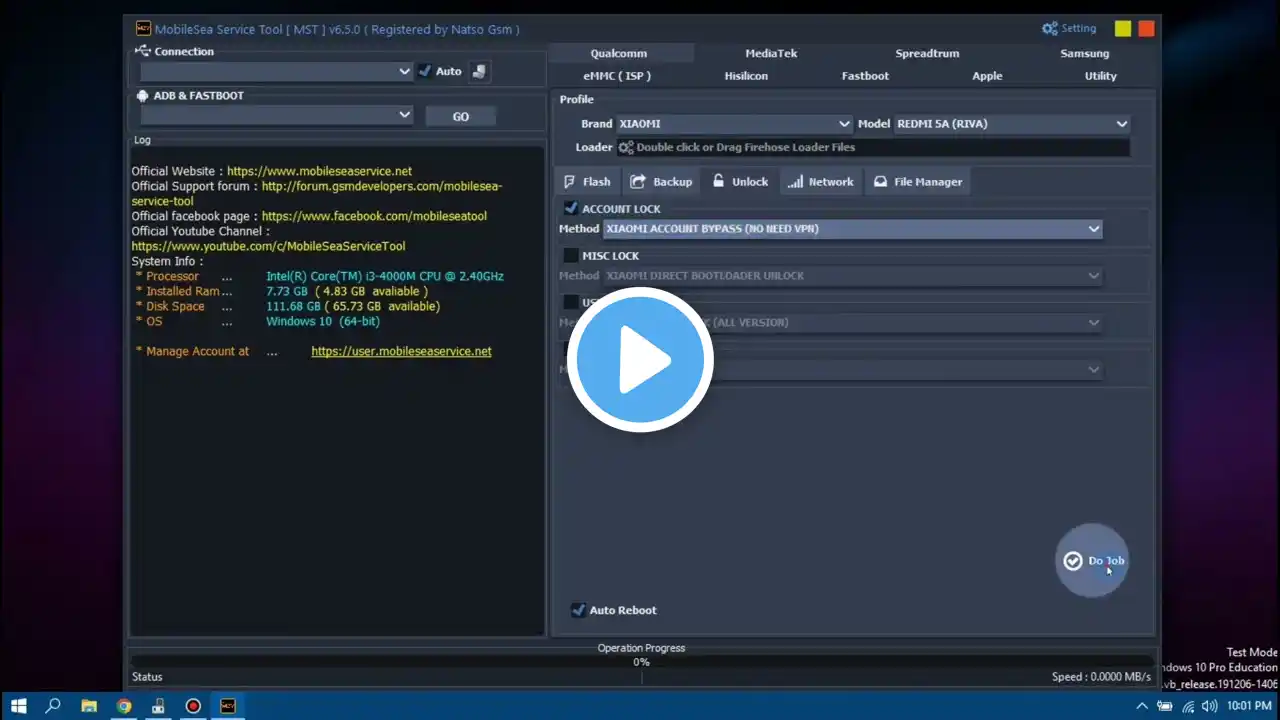
Task: Click the Android icon beside ADB & FASTBOOT
Action: [x=143, y=96]
